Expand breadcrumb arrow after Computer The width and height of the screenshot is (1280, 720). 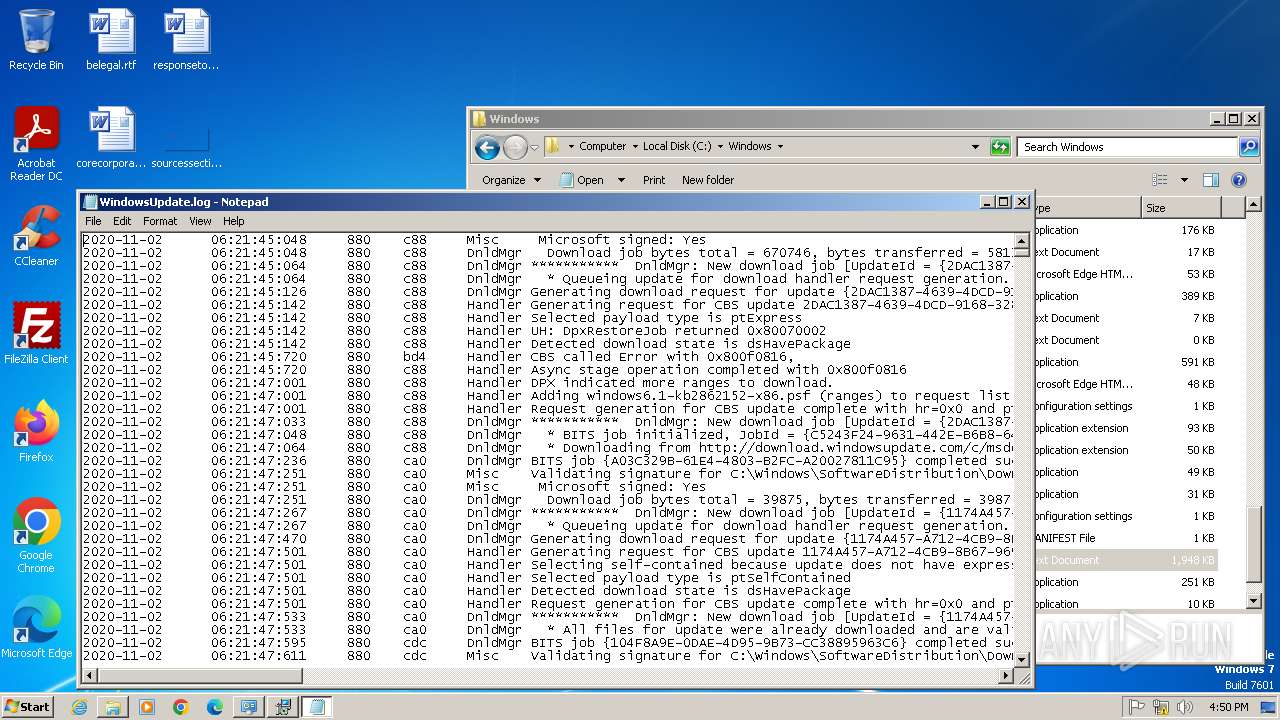pos(634,146)
